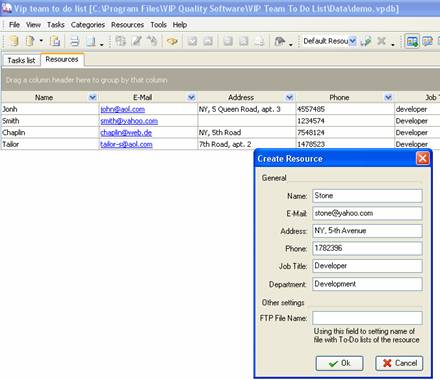Confirm with the Ok button
The width and height of the screenshot is (440, 380).
pos(339,363)
